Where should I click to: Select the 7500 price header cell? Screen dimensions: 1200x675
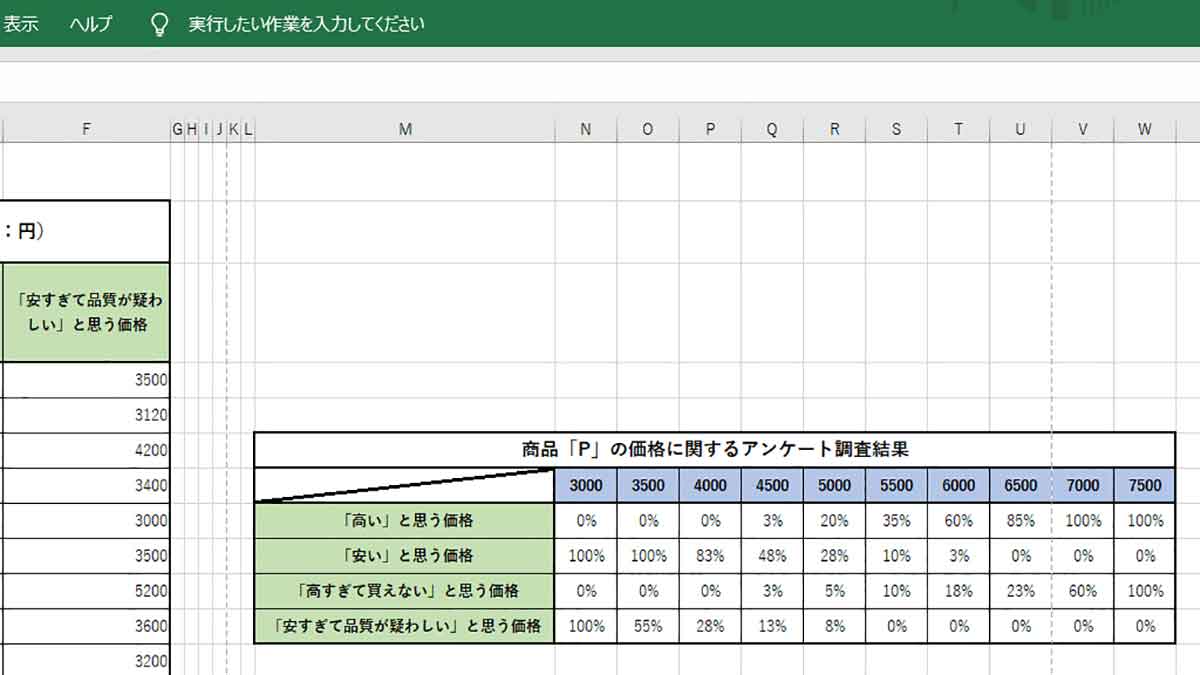point(1143,485)
